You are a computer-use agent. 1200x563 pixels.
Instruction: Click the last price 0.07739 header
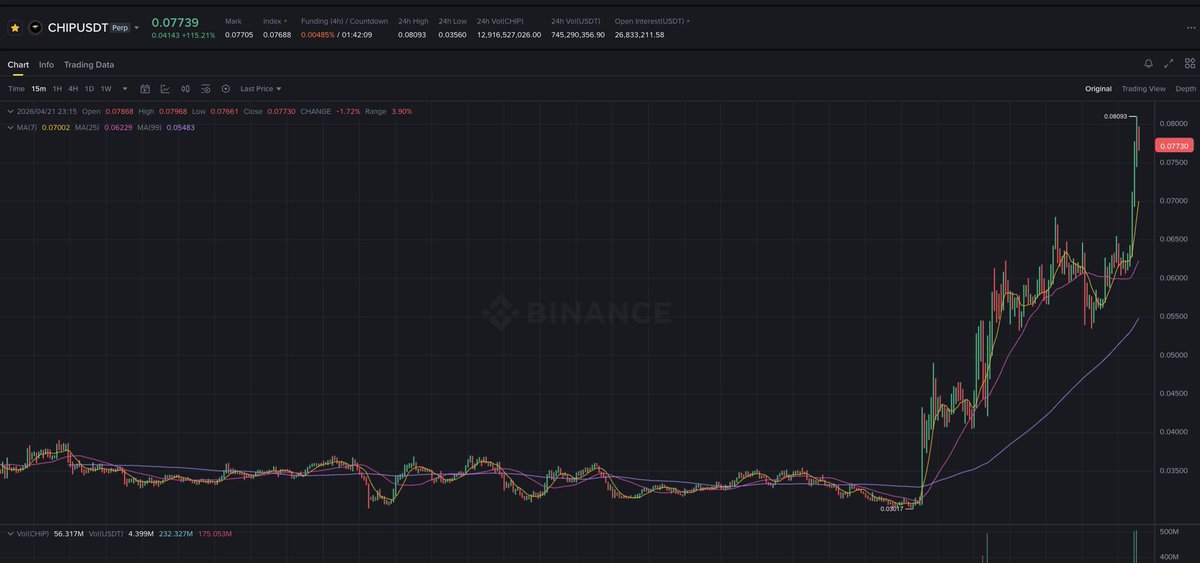coord(175,21)
